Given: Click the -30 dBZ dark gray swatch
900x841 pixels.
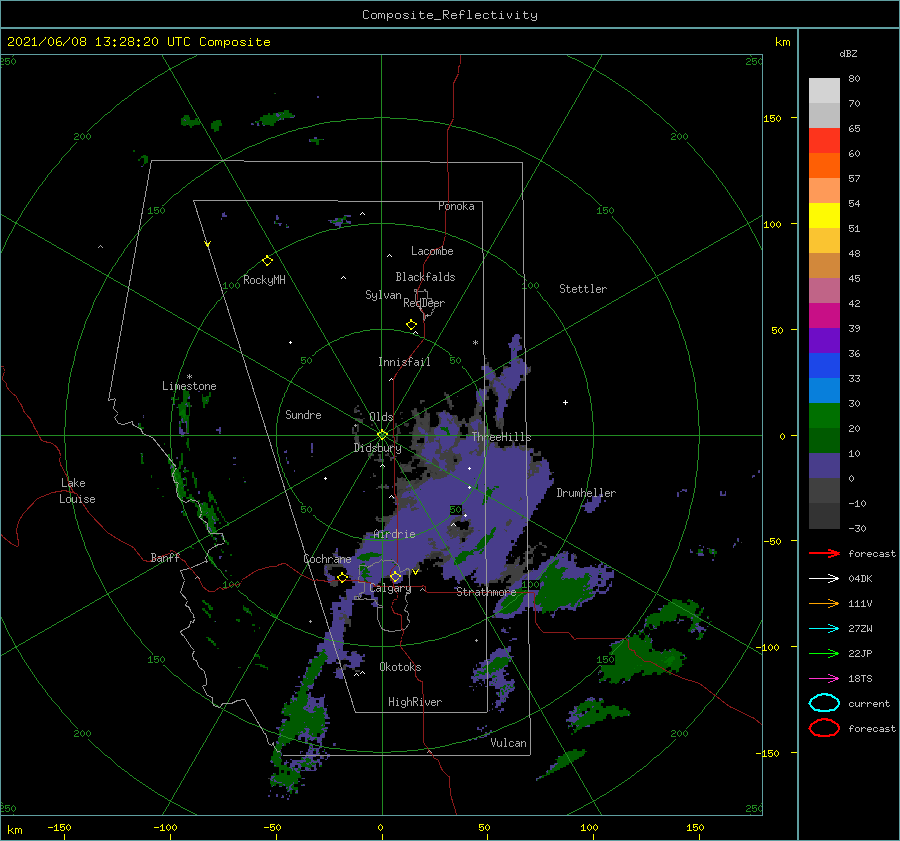Looking at the screenshot, I should (824, 516).
